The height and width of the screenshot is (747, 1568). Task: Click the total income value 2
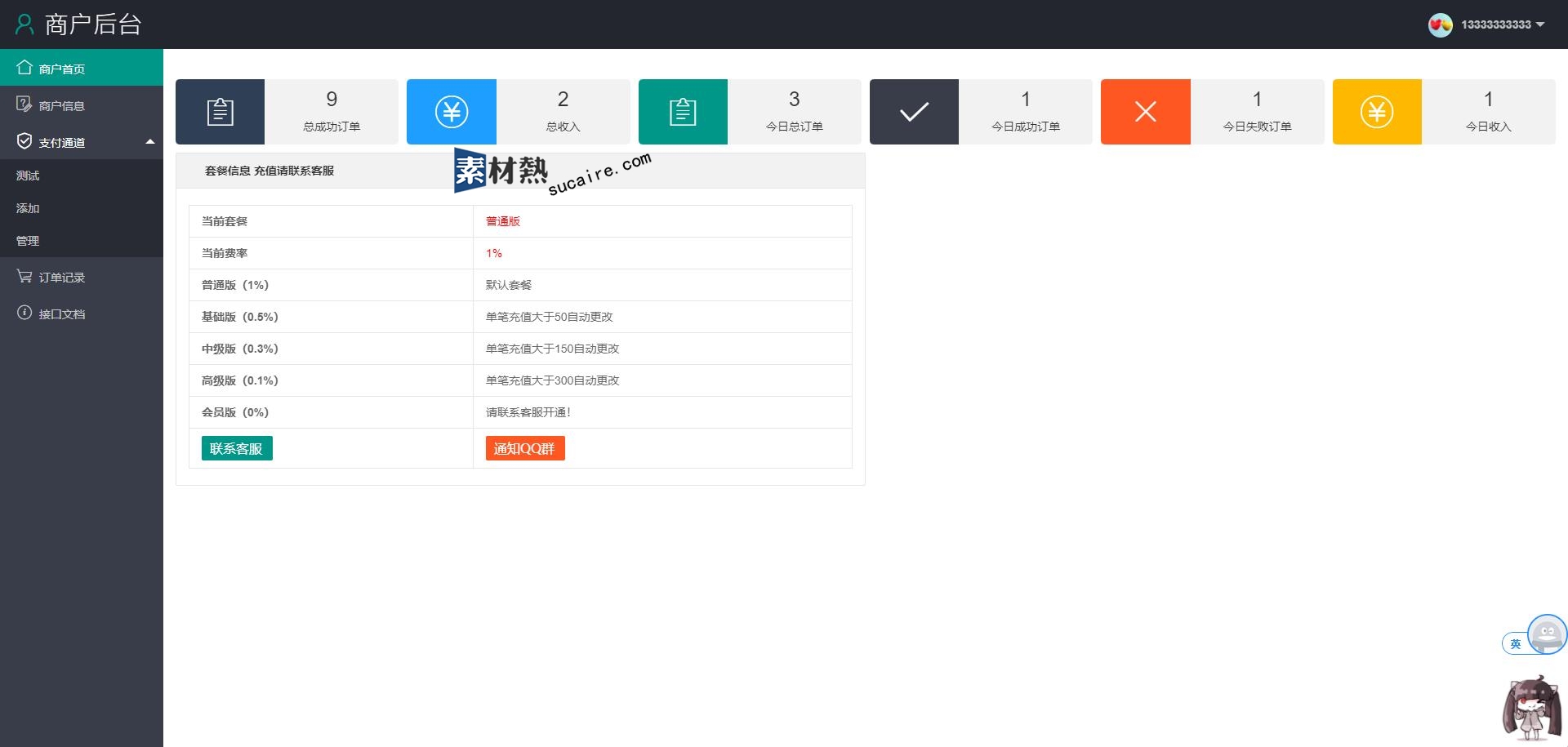pyautogui.click(x=563, y=100)
